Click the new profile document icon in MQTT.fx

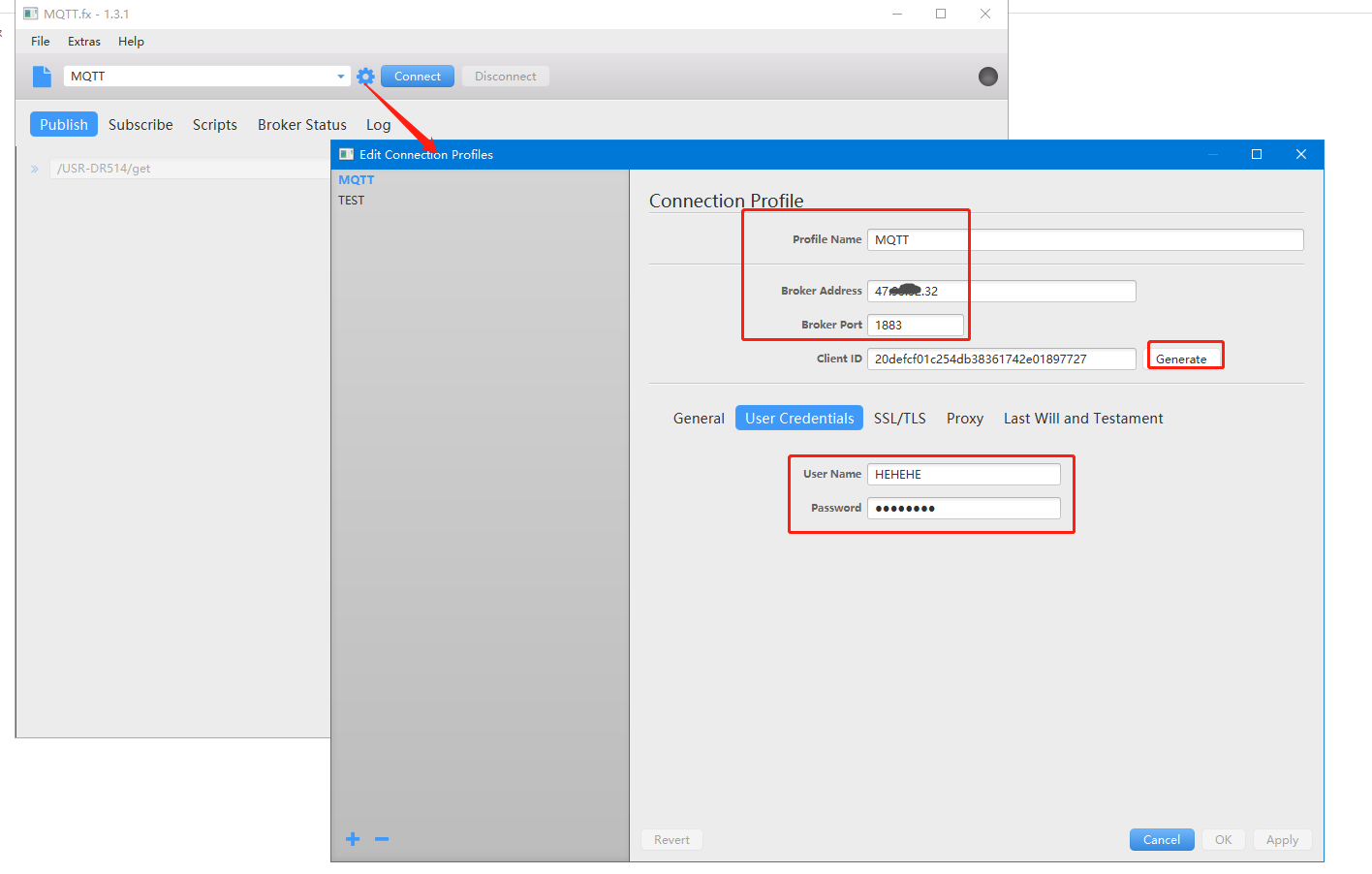tap(42, 77)
